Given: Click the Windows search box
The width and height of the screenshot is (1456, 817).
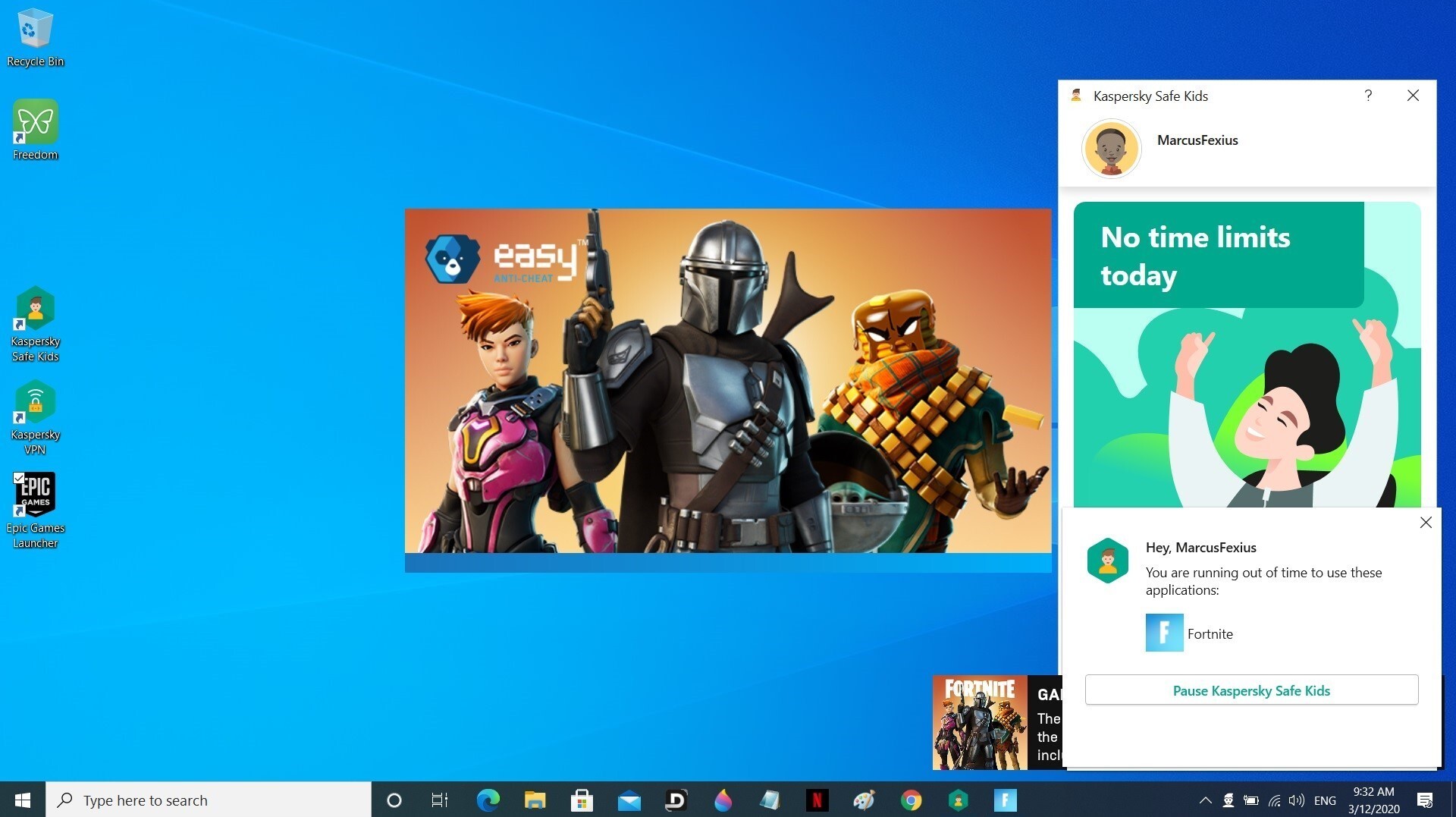Looking at the screenshot, I should [x=209, y=800].
